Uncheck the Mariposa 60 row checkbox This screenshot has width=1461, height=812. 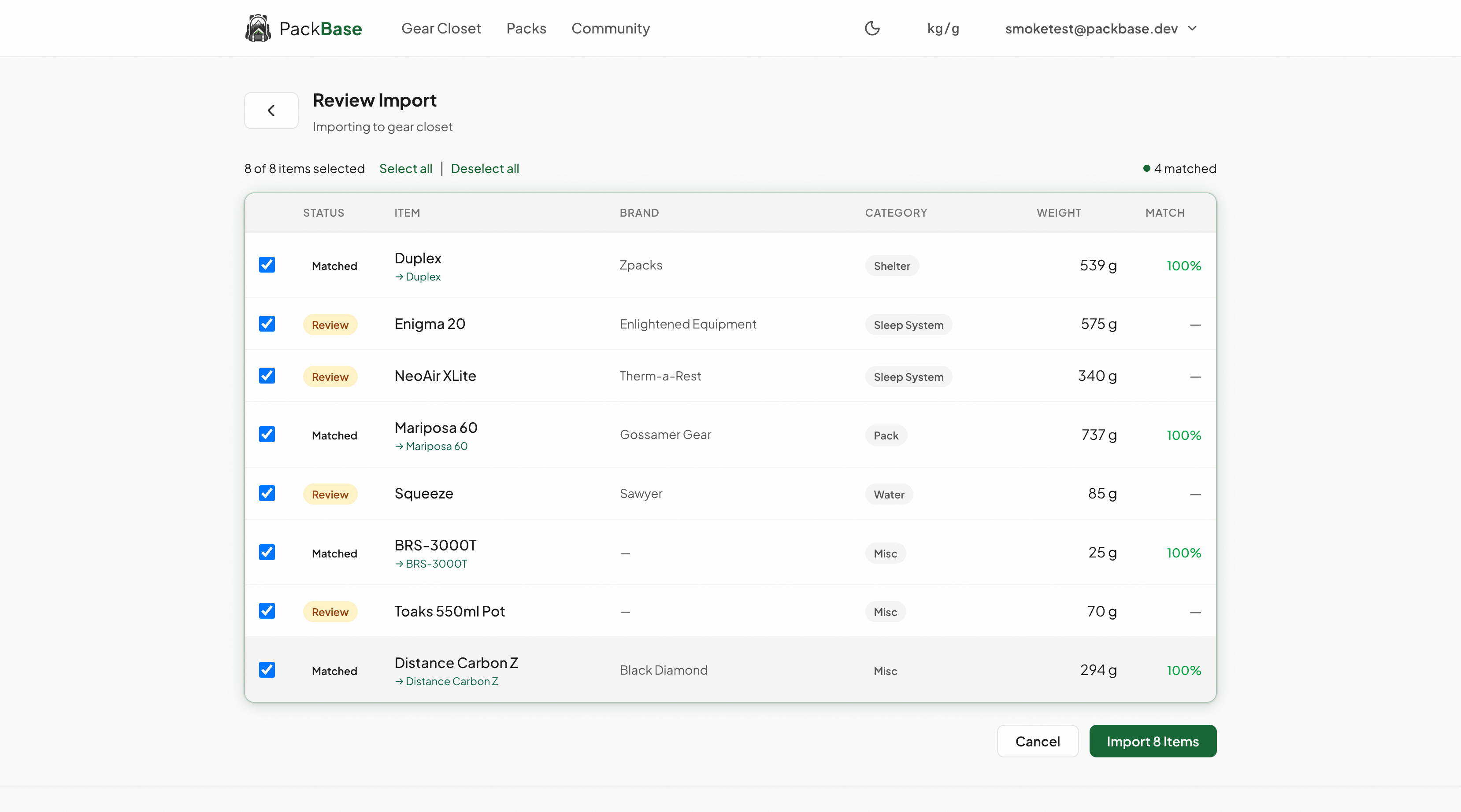click(267, 434)
